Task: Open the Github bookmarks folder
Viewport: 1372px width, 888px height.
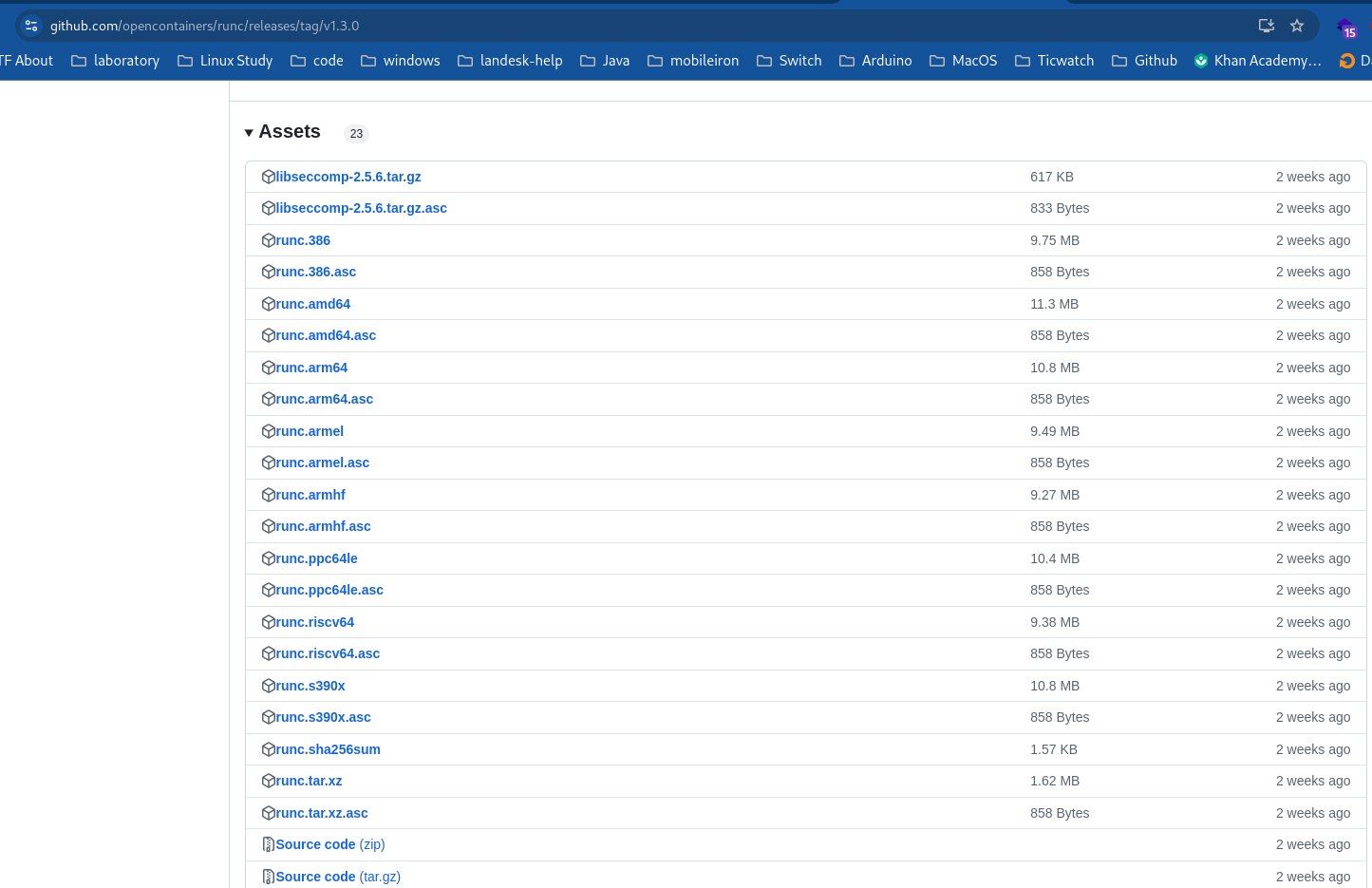Action: click(1144, 60)
